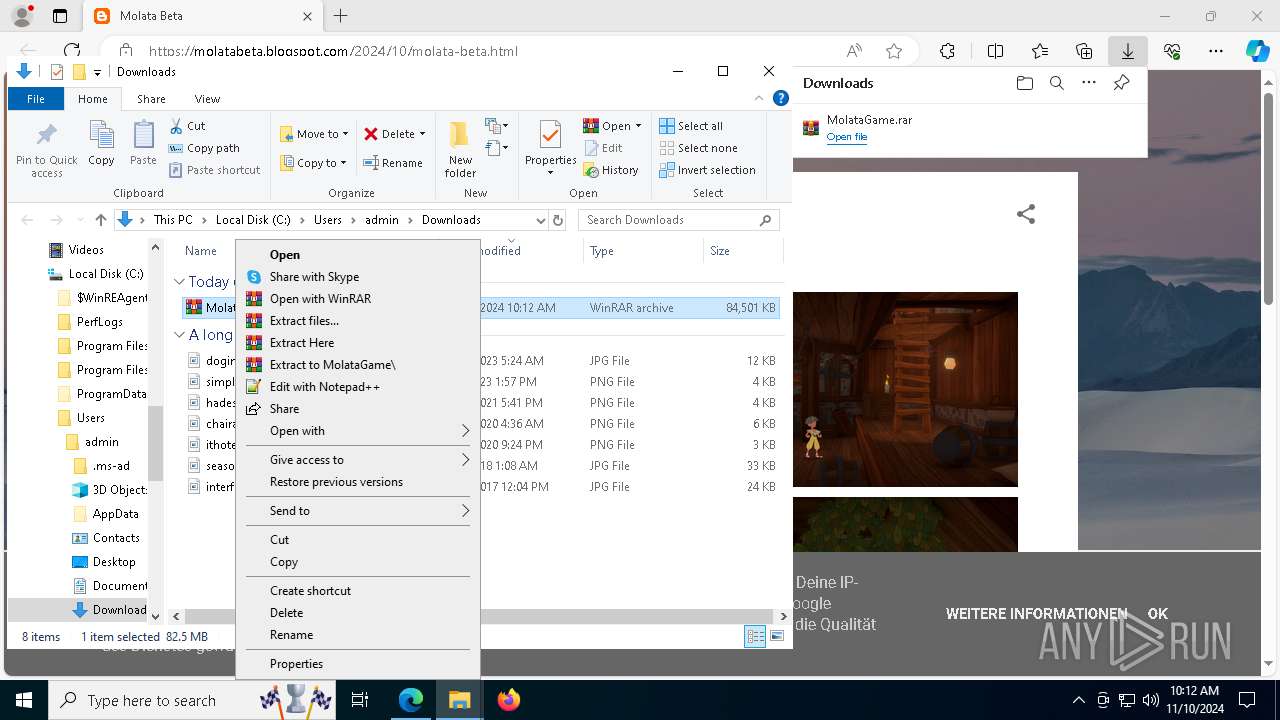Click the Properties ribbon icon

point(551,148)
